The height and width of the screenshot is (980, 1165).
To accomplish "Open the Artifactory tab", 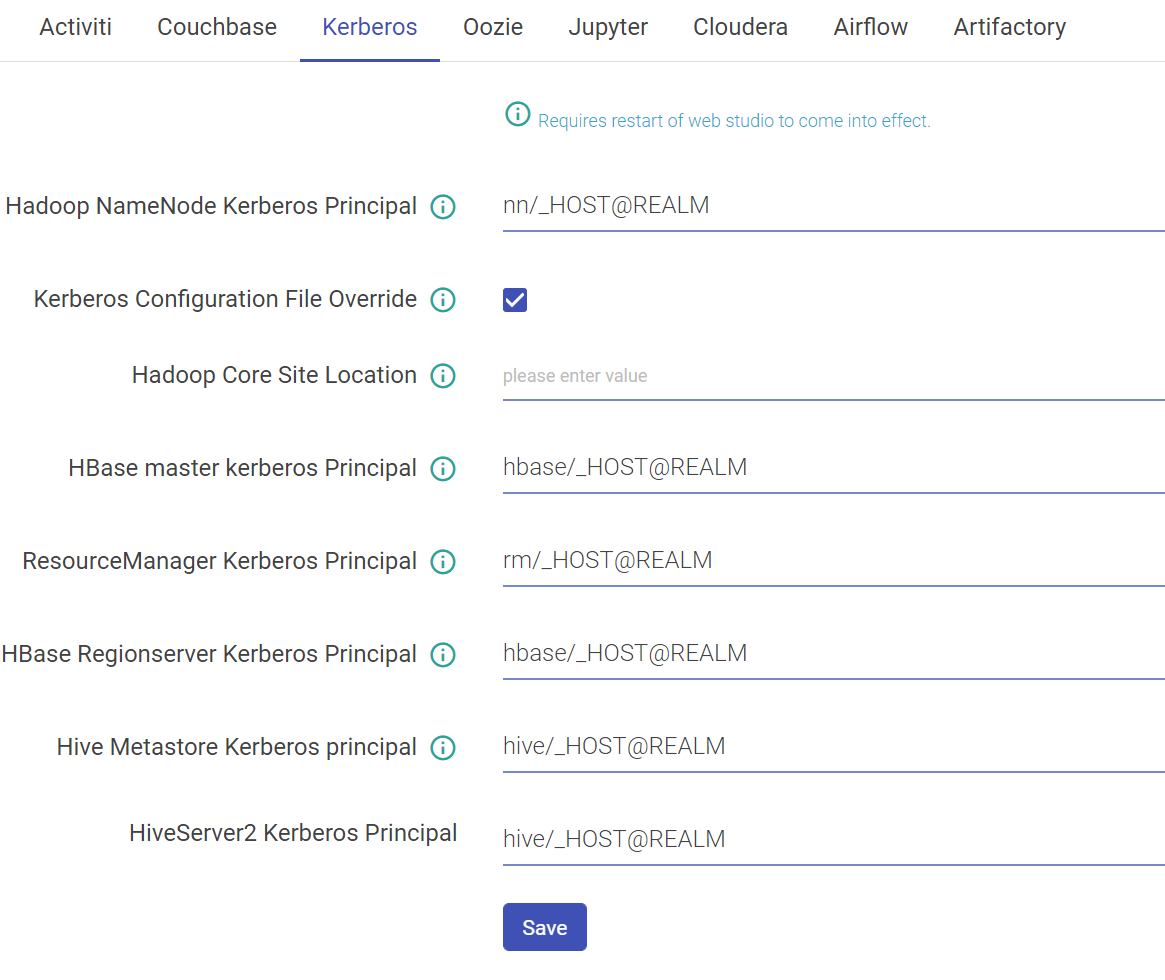I will click(1009, 27).
